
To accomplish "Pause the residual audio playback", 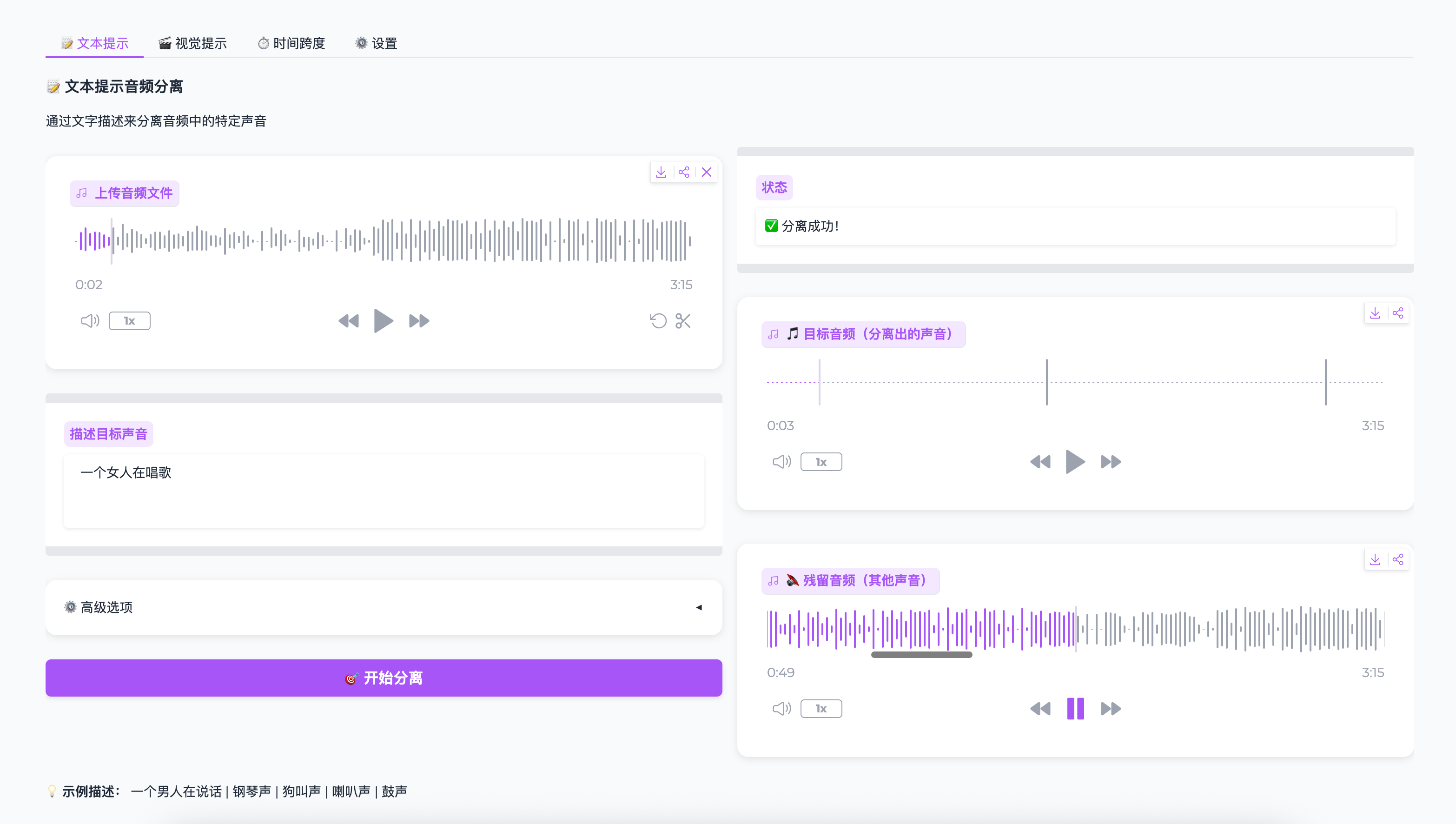I will pos(1075,709).
